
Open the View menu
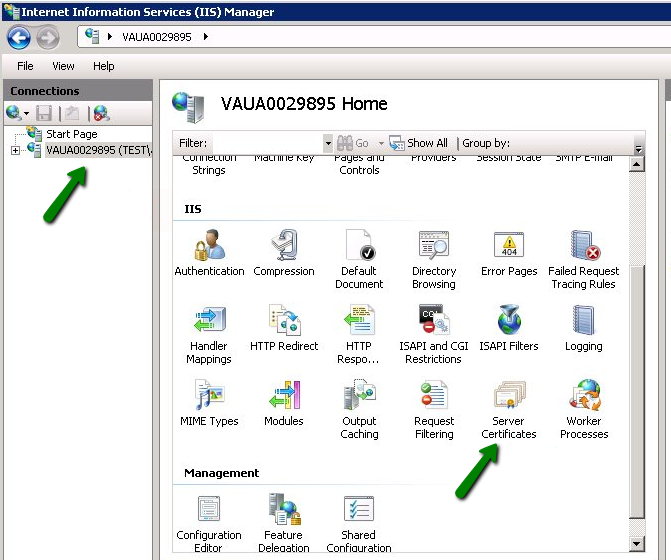pos(63,66)
